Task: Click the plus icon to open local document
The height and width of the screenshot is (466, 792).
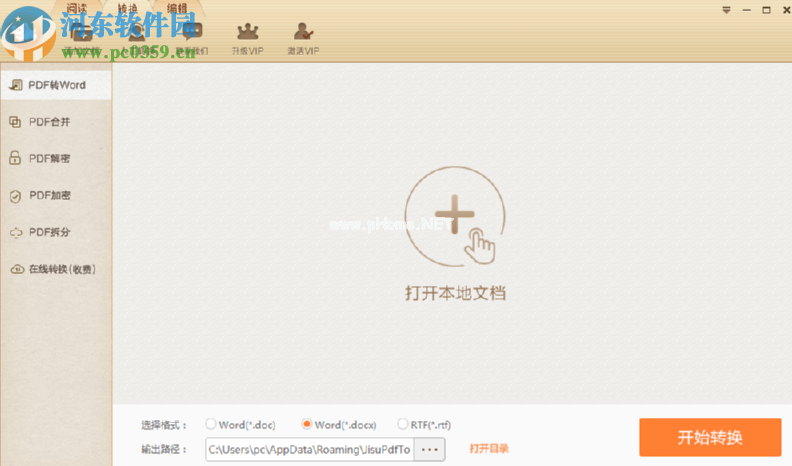Action: click(x=455, y=217)
